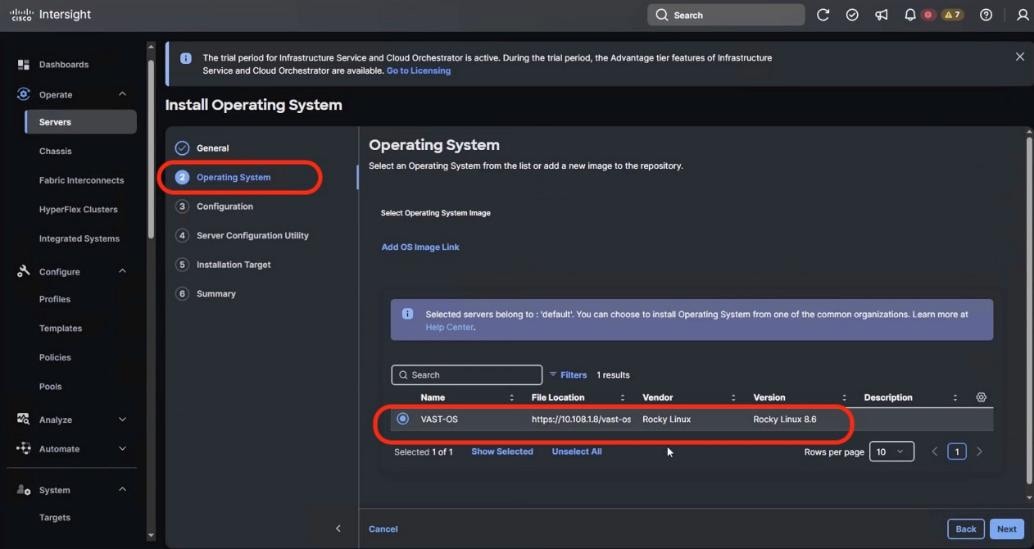Open the notifications bell icon

click(x=910, y=14)
